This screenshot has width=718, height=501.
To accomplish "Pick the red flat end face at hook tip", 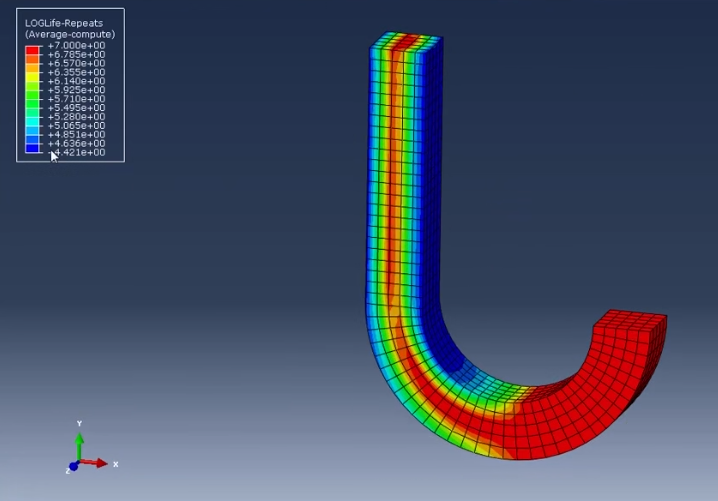I will click(x=630, y=321).
